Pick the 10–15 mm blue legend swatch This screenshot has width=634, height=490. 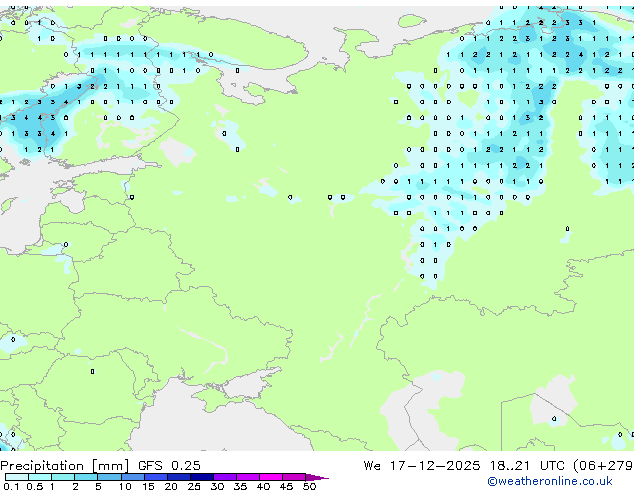coord(132,477)
